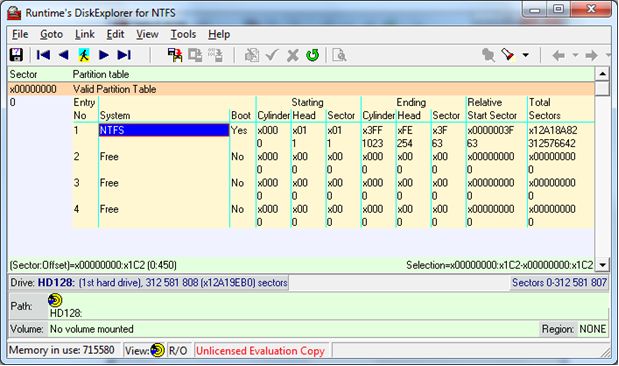Click the x0000003F relative start sector value
The width and height of the screenshot is (619, 366).
point(491,130)
